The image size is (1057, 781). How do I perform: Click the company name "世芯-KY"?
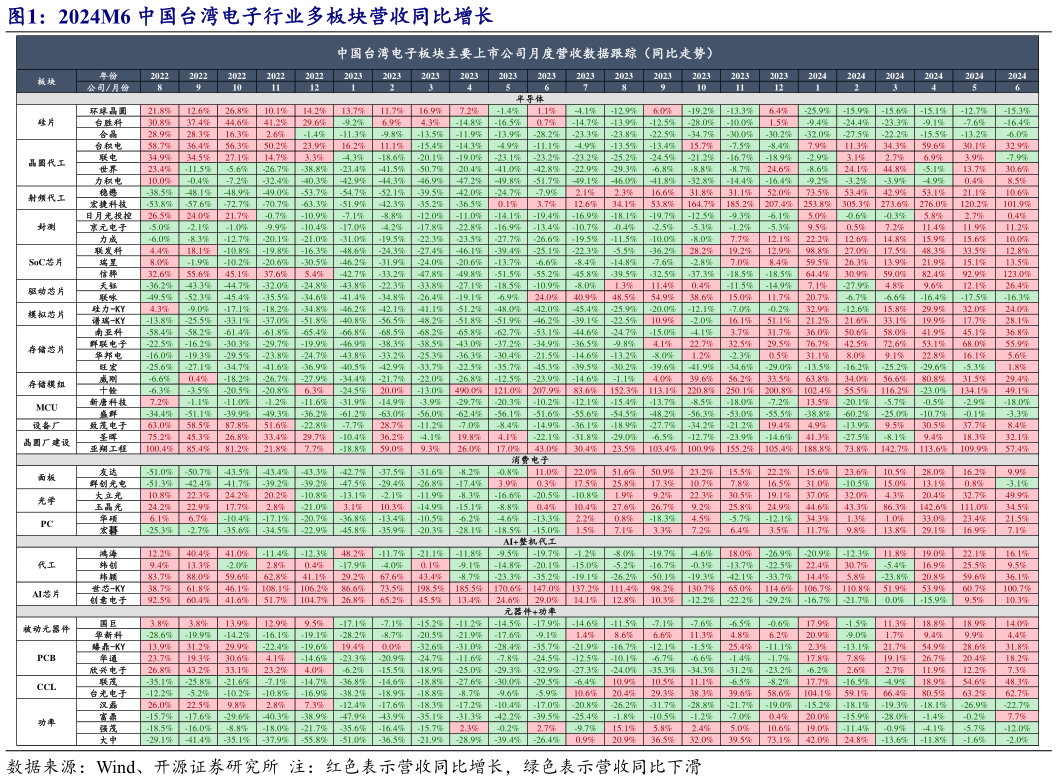[109, 589]
